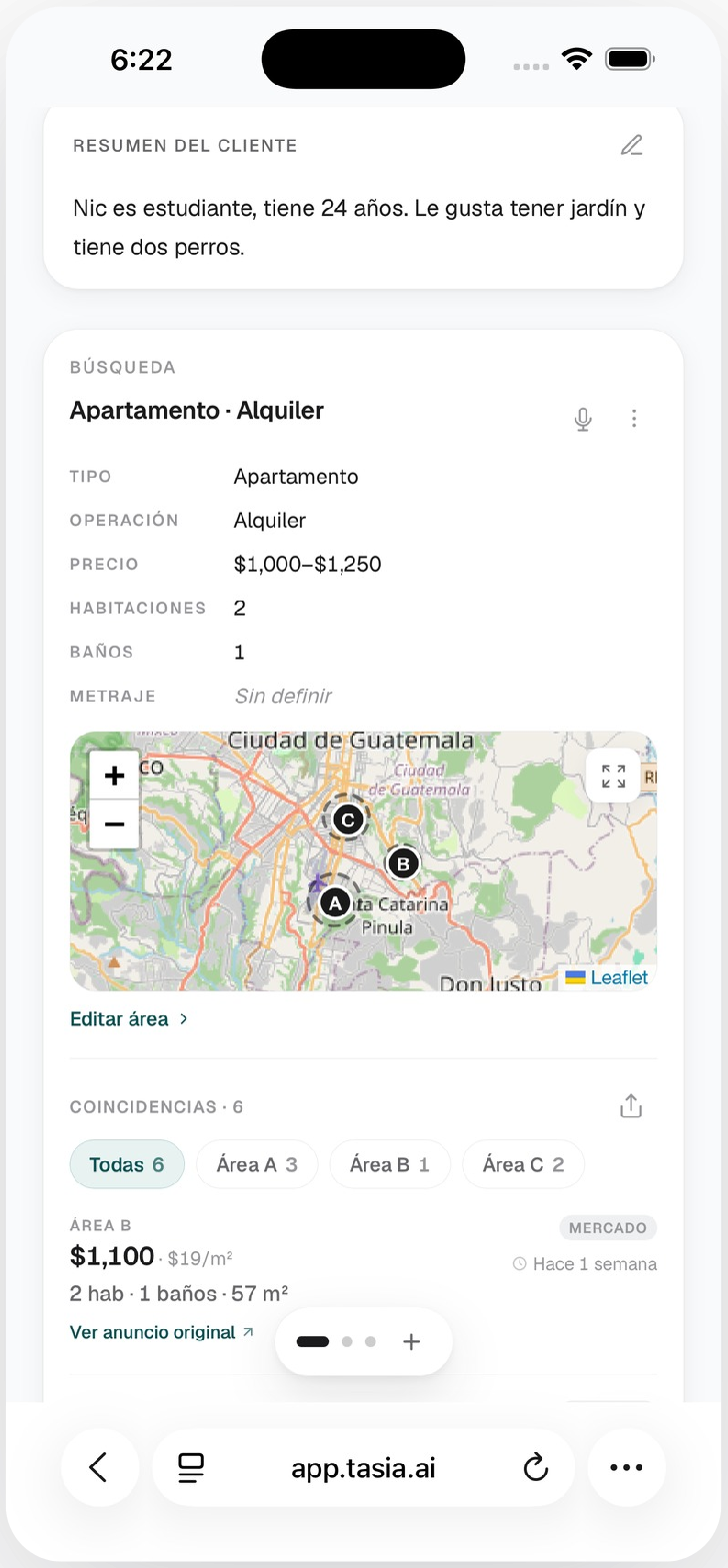This screenshot has width=728, height=1568.
Task: Tap Hace 1 semana timestamp
Action: point(585,1264)
